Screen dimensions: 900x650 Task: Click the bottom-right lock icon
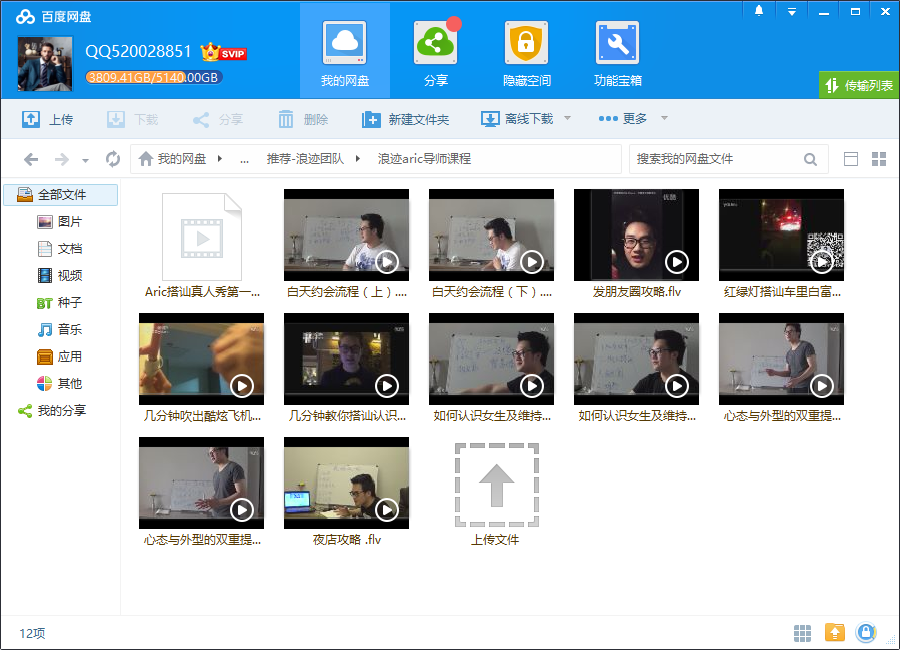(866, 632)
